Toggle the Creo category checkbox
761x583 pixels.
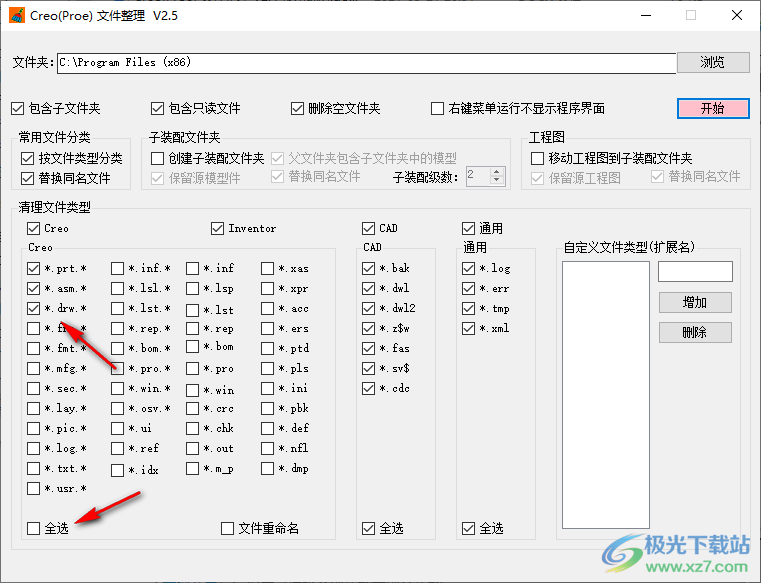33,228
